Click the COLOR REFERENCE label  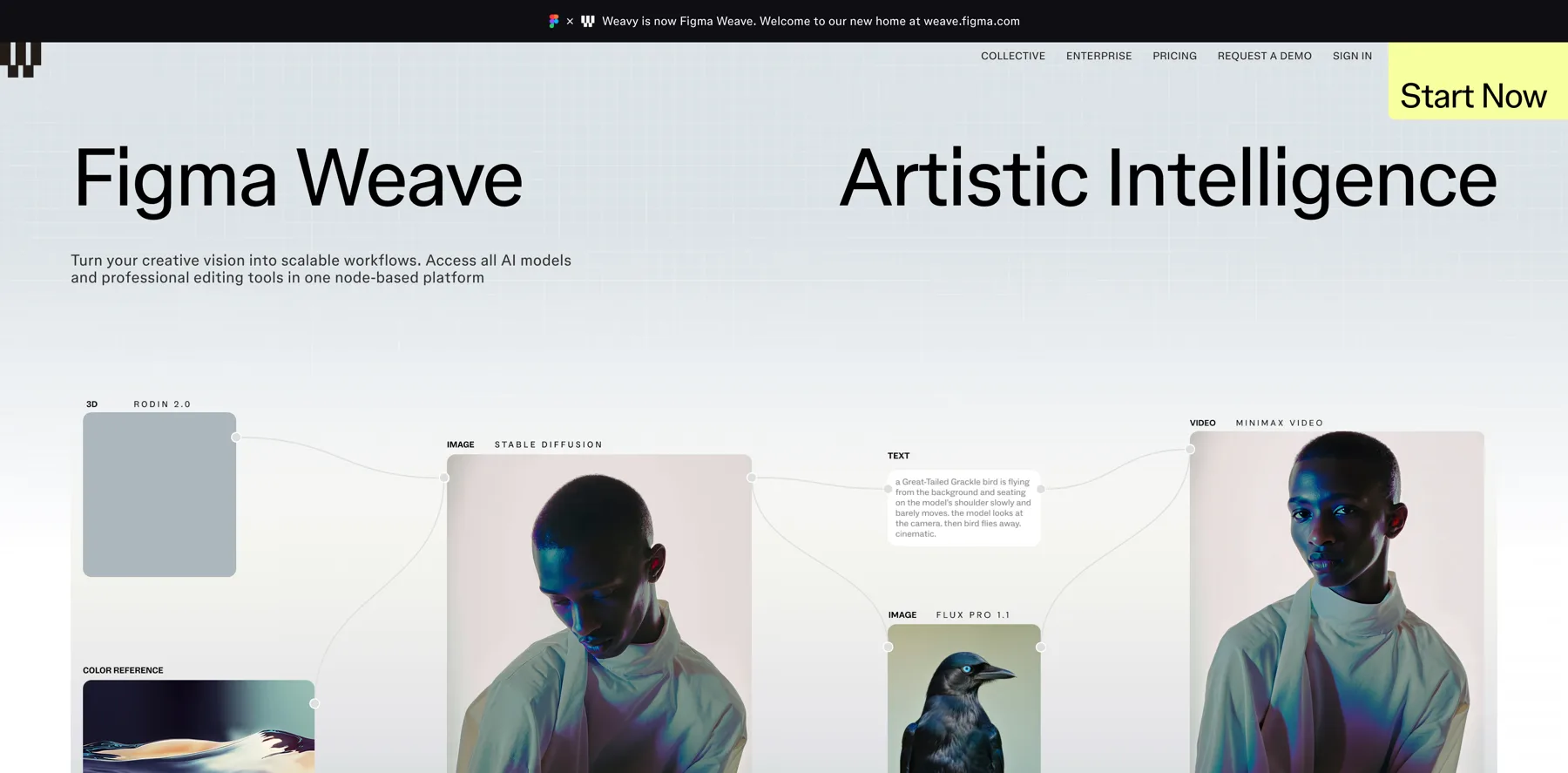click(x=123, y=670)
